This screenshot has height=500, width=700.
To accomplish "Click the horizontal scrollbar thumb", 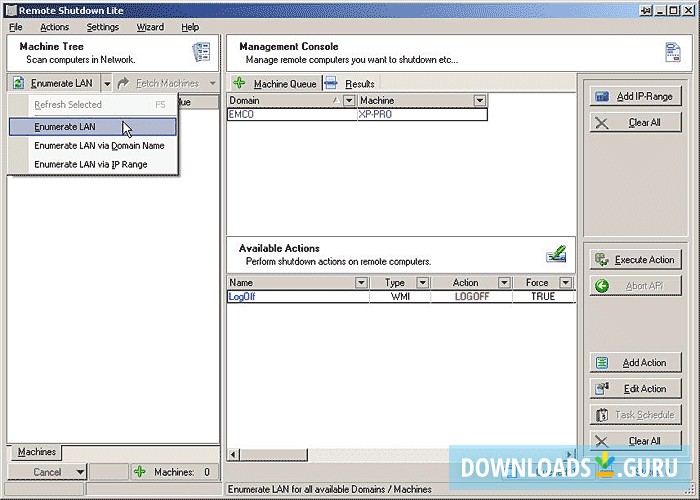I will pyautogui.click(x=274, y=455).
